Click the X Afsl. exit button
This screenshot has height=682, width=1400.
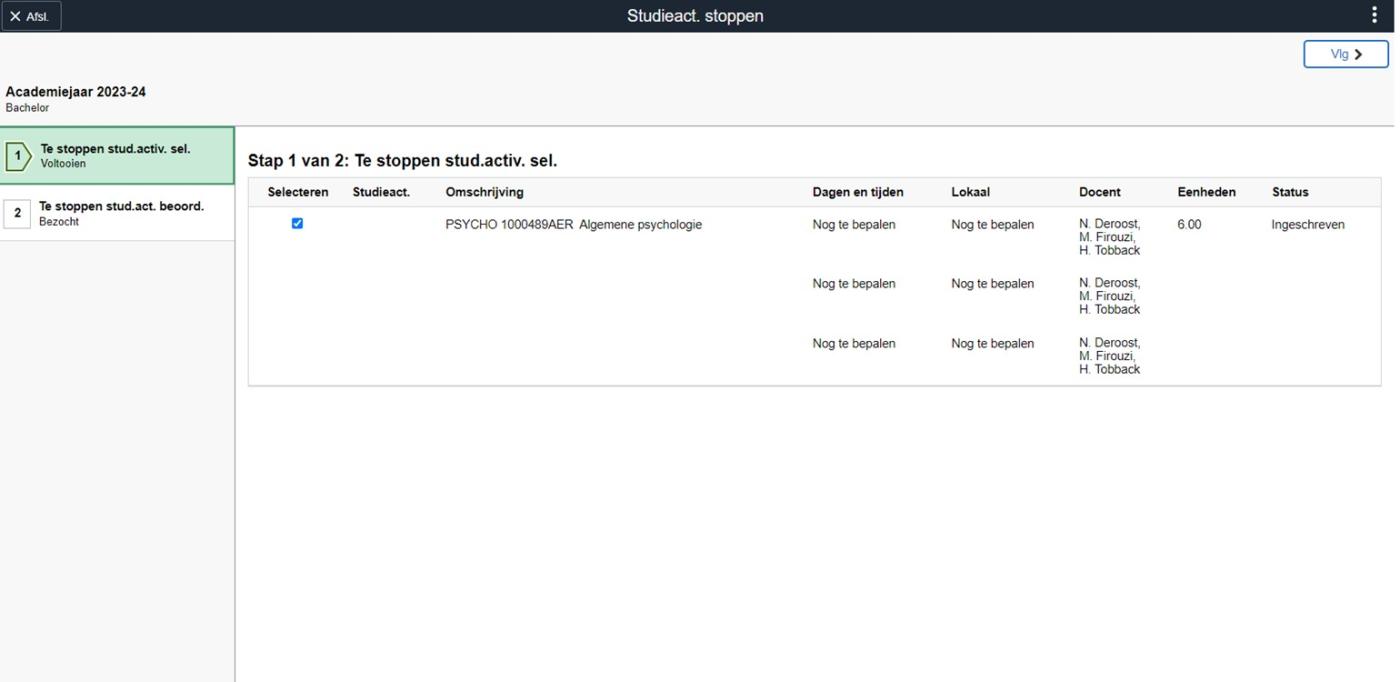(31, 16)
